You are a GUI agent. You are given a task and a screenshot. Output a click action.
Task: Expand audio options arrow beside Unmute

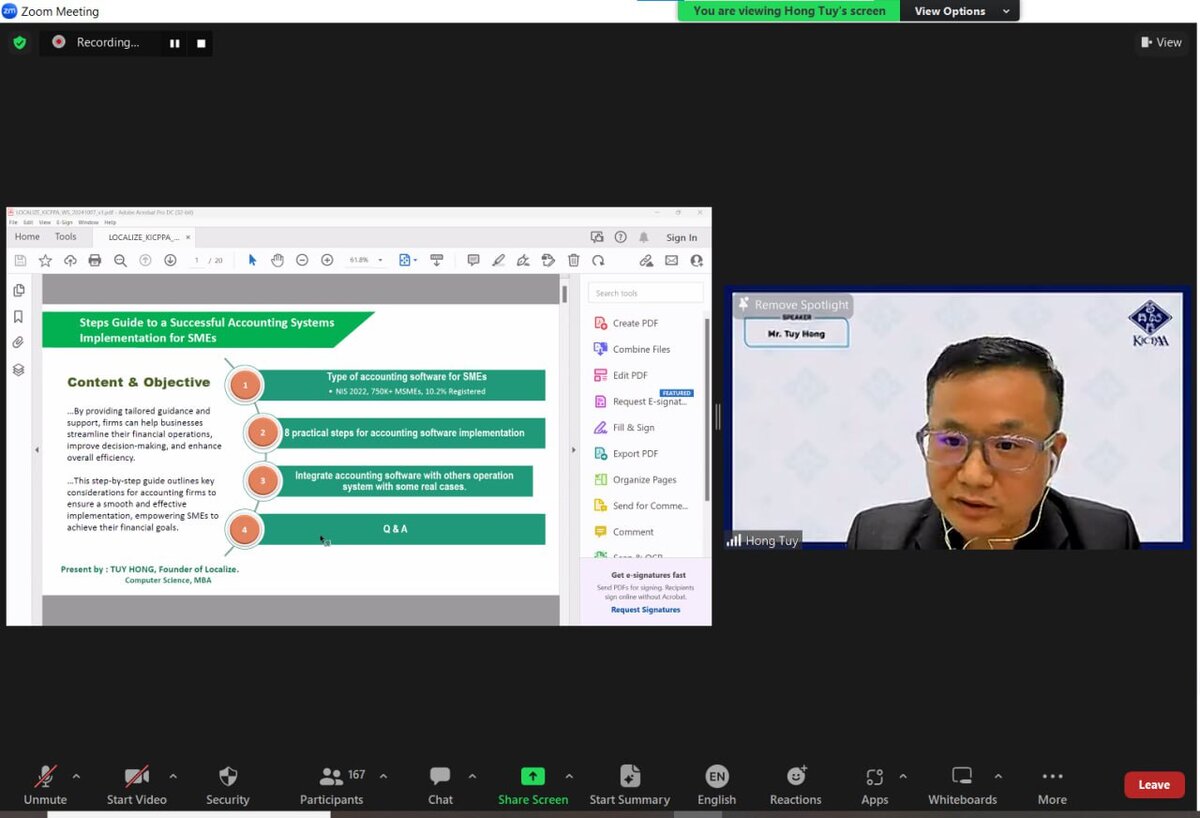76,776
